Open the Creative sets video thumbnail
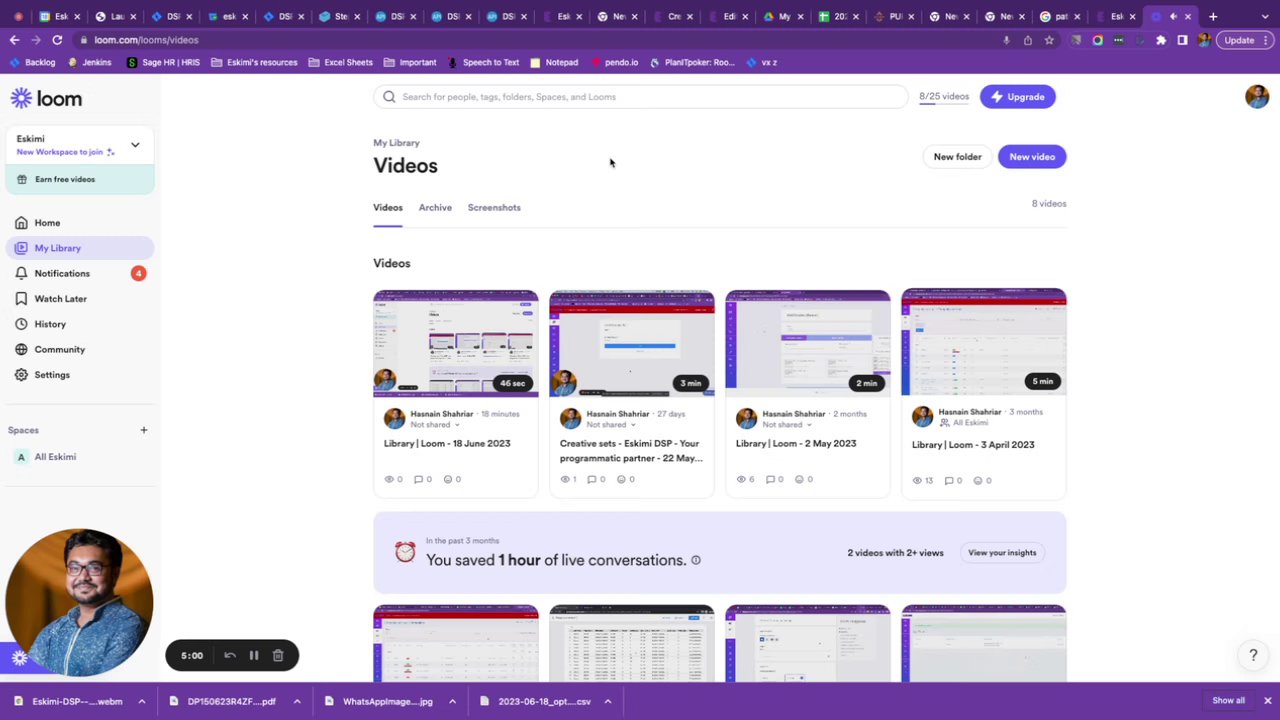The image size is (1280, 720). pos(632,343)
